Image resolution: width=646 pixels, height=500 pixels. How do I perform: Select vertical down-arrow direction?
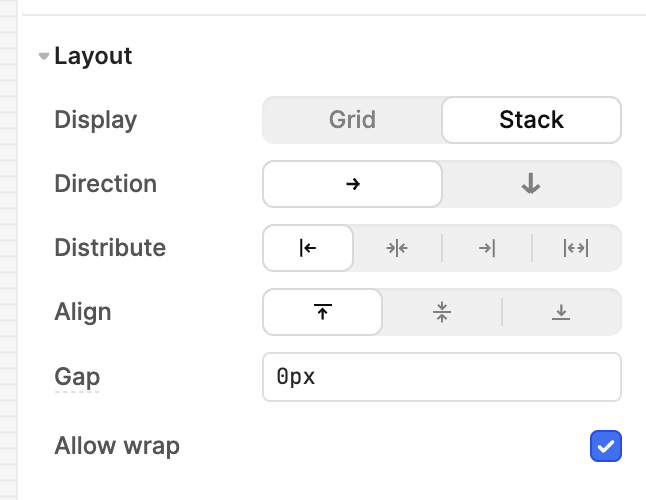(531, 184)
